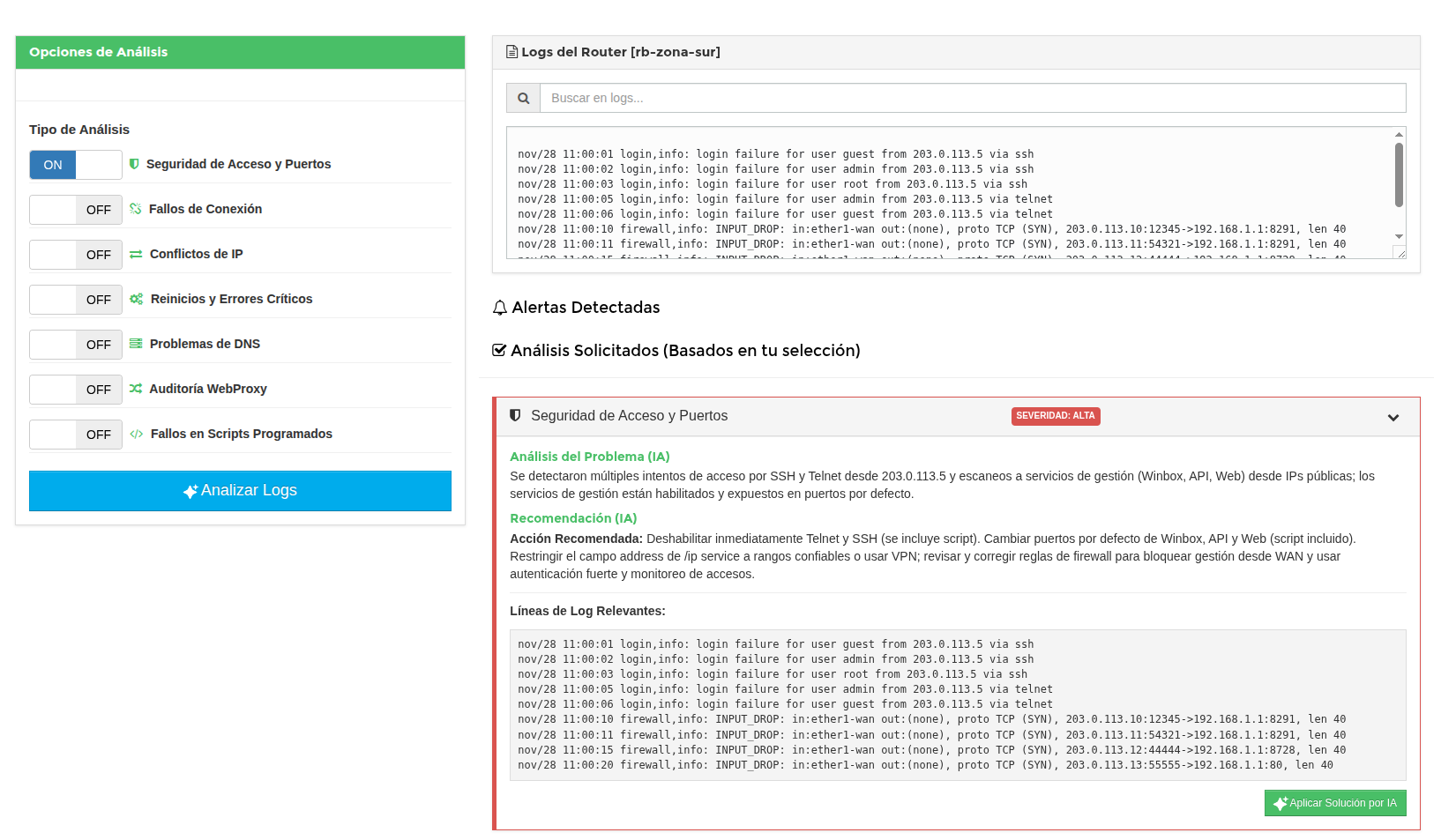The width and height of the screenshot is (1441, 840).
Task: Click the Conflictos de IP exchange icon
Action: tap(136, 254)
